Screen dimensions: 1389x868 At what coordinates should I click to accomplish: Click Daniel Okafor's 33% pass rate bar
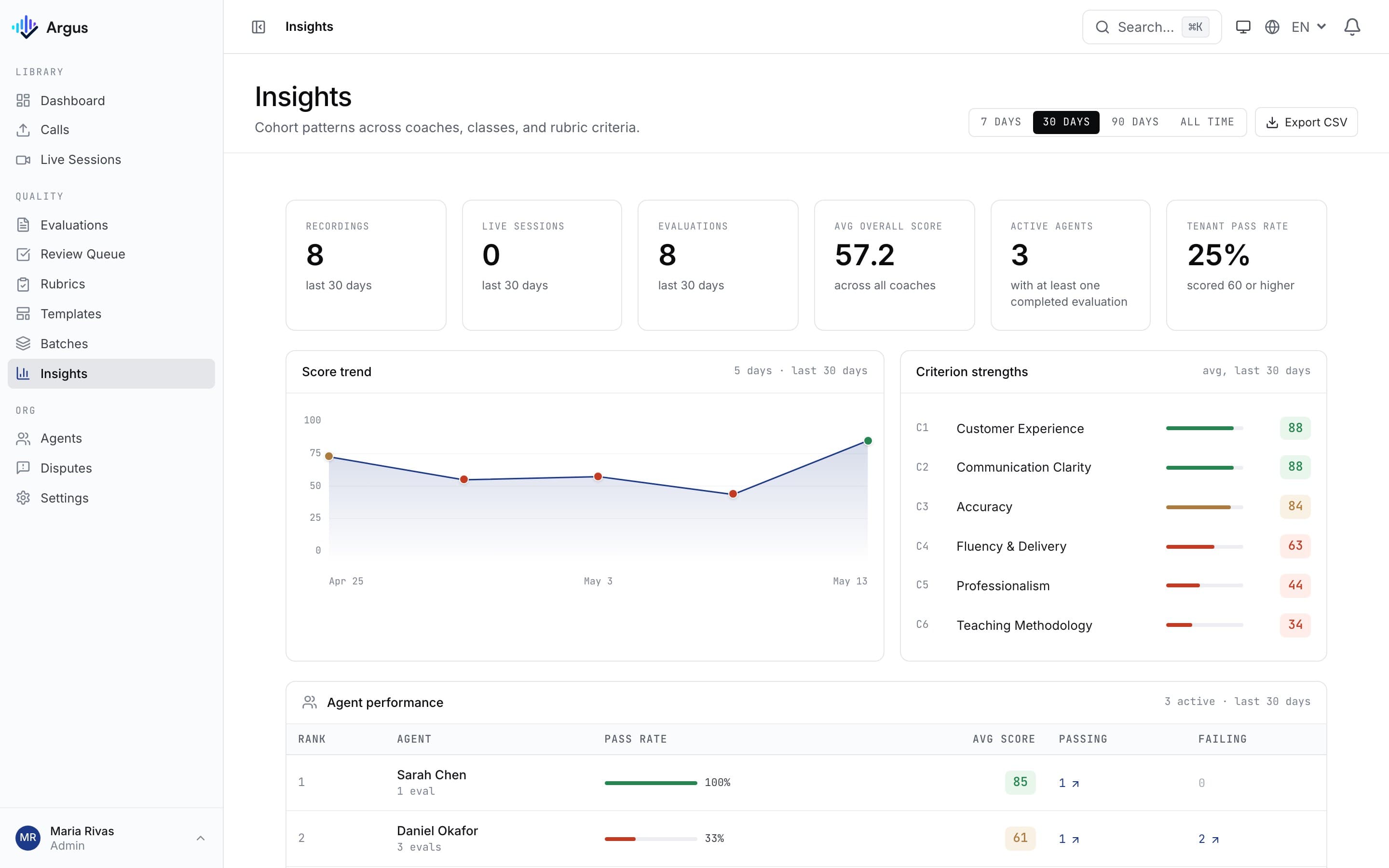coord(651,839)
